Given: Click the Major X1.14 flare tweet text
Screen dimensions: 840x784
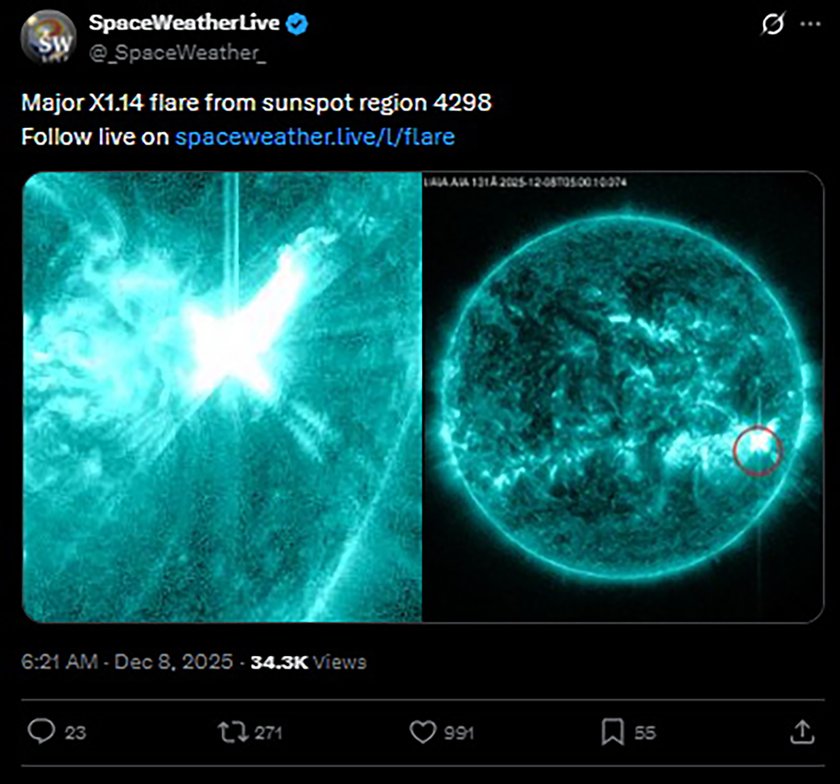Looking at the screenshot, I should [x=258, y=104].
